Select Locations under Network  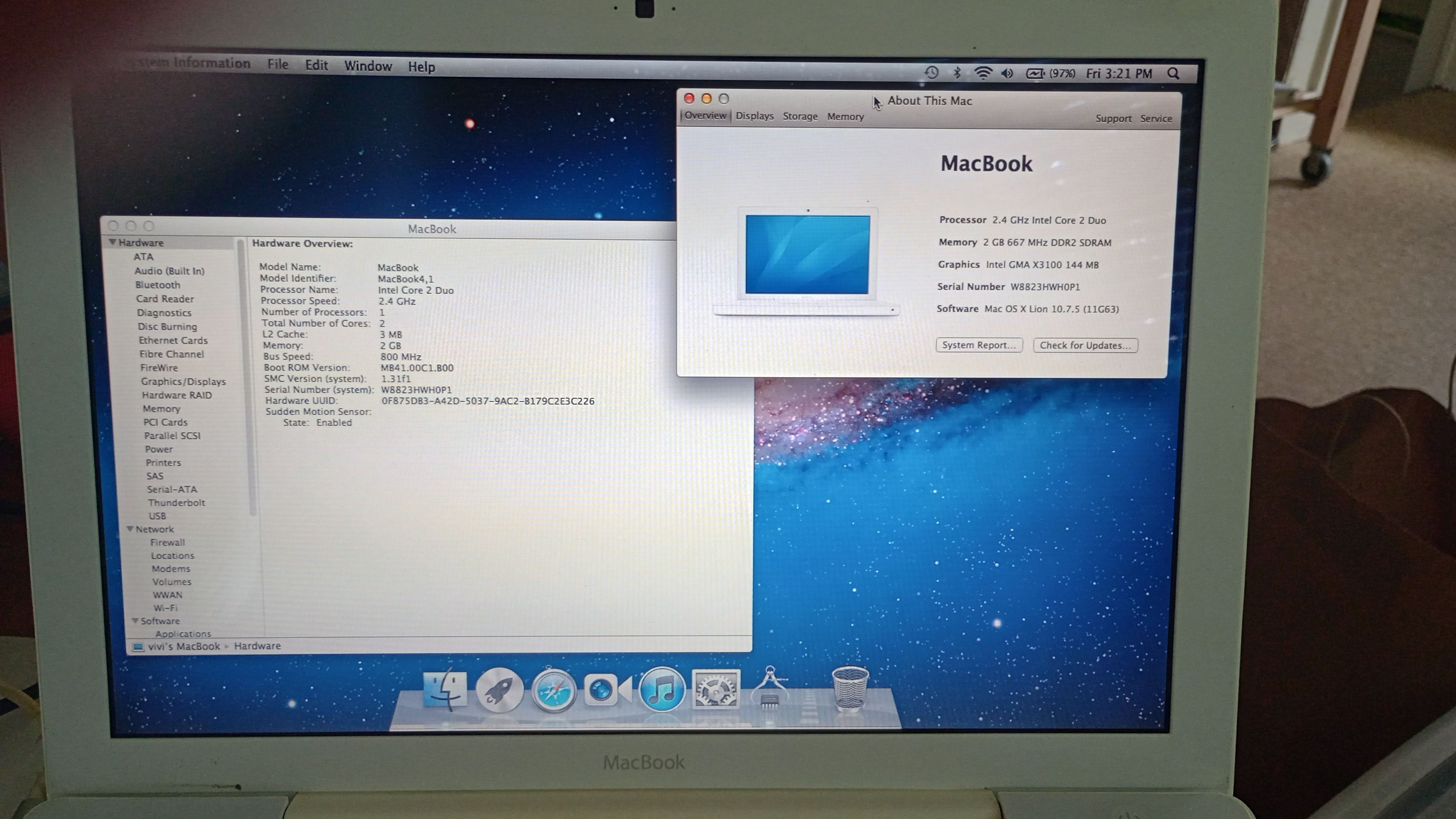point(172,555)
